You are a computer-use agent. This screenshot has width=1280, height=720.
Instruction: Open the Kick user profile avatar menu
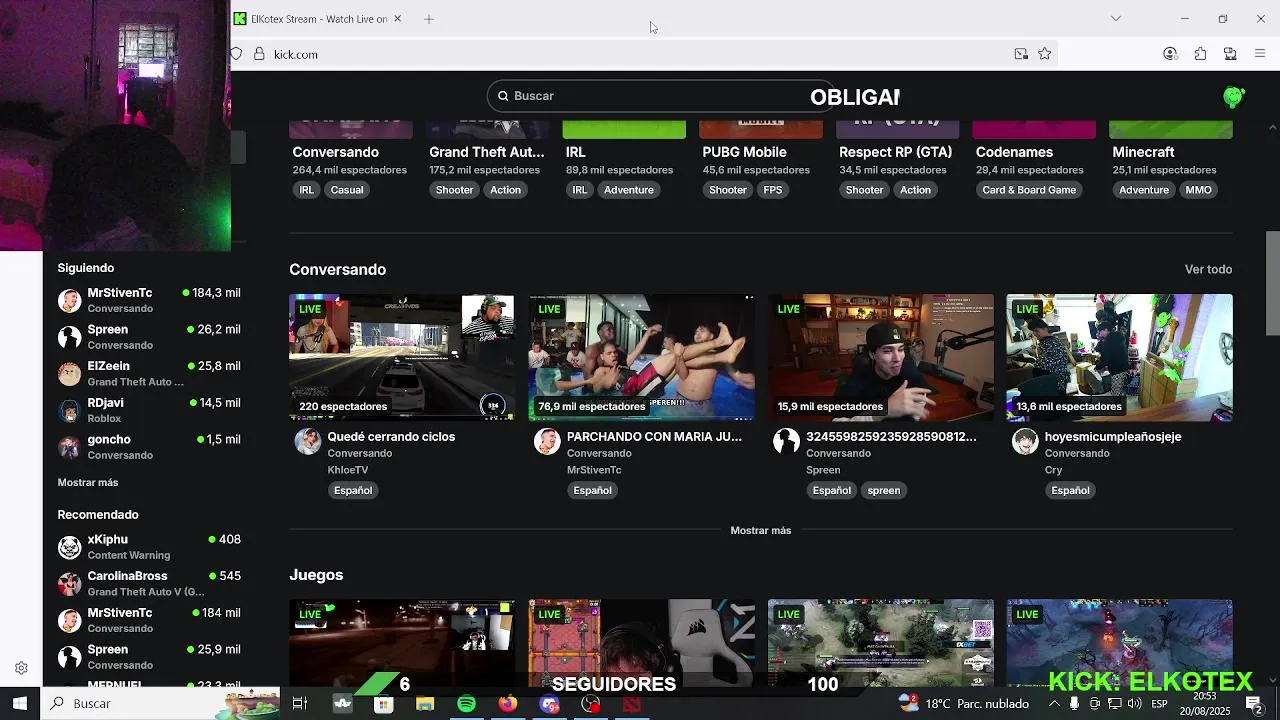(x=1233, y=96)
